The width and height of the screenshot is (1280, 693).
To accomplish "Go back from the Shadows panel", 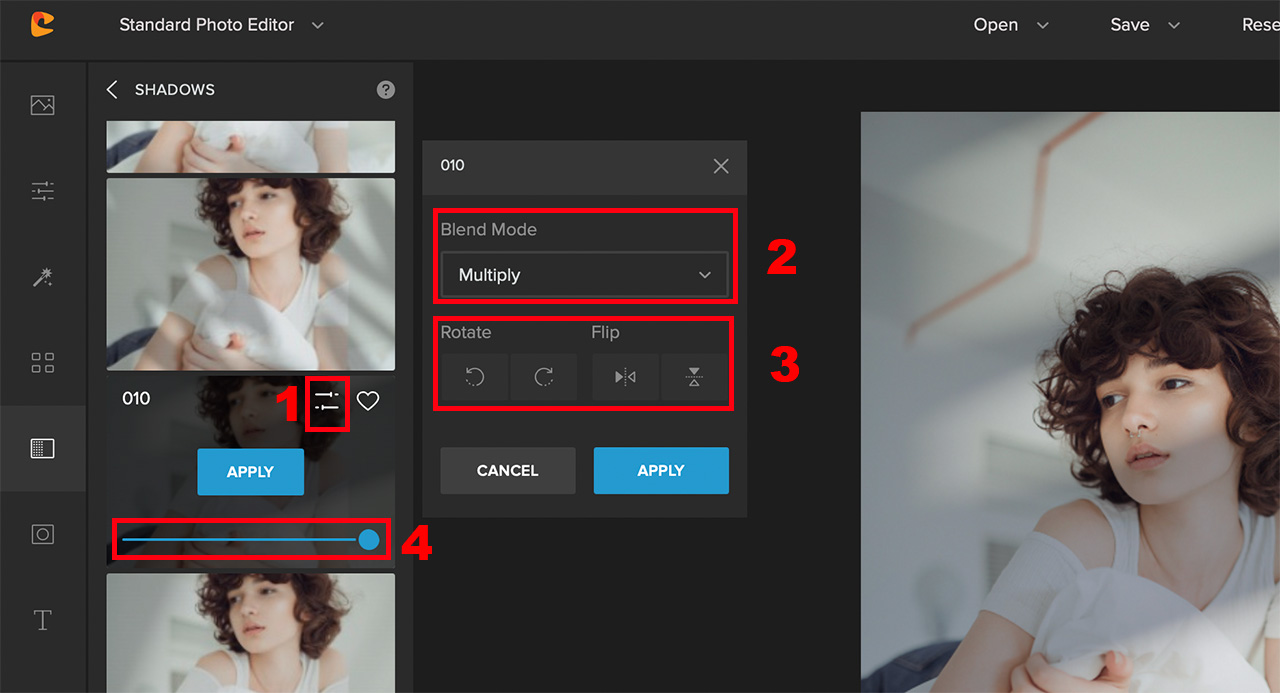I will (x=112, y=89).
